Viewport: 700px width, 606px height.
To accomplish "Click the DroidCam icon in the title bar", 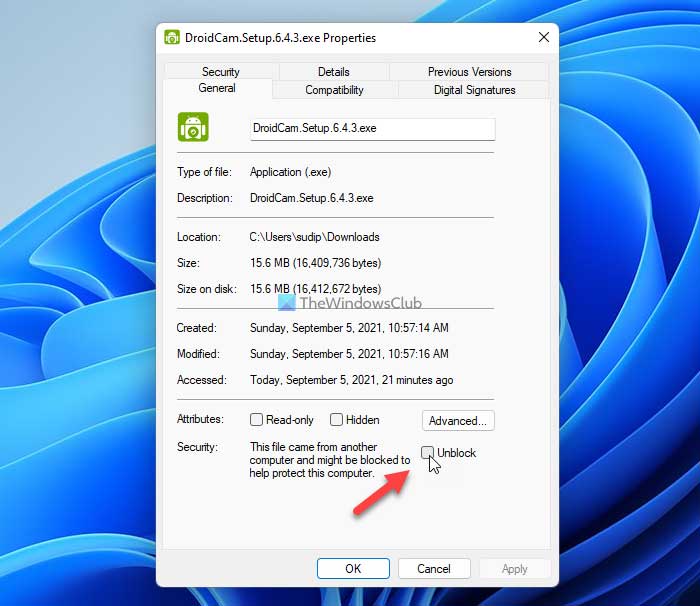I will point(172,38).
